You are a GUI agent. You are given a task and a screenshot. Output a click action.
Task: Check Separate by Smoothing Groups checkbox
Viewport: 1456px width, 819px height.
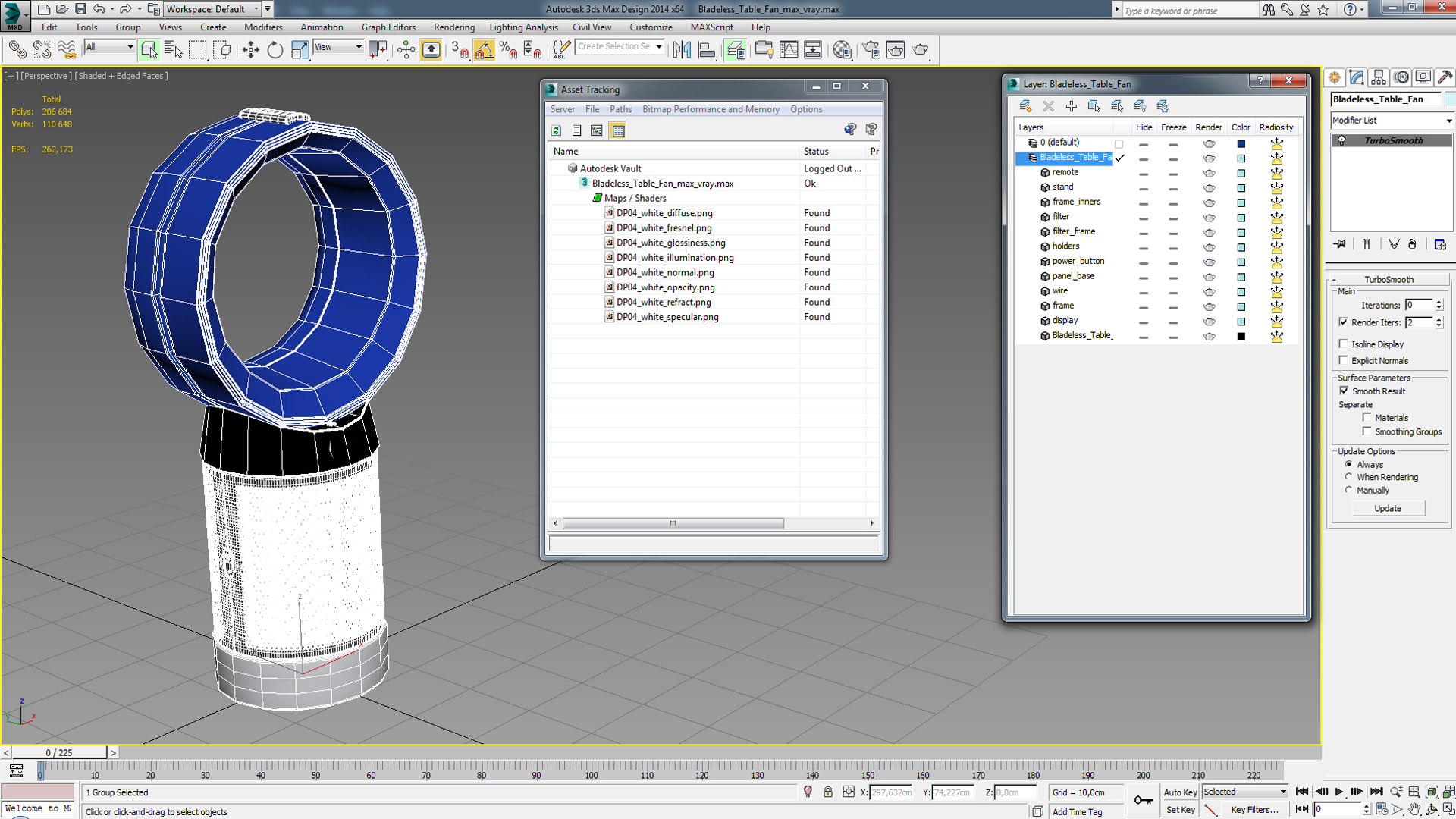(x=1367, y=431)
